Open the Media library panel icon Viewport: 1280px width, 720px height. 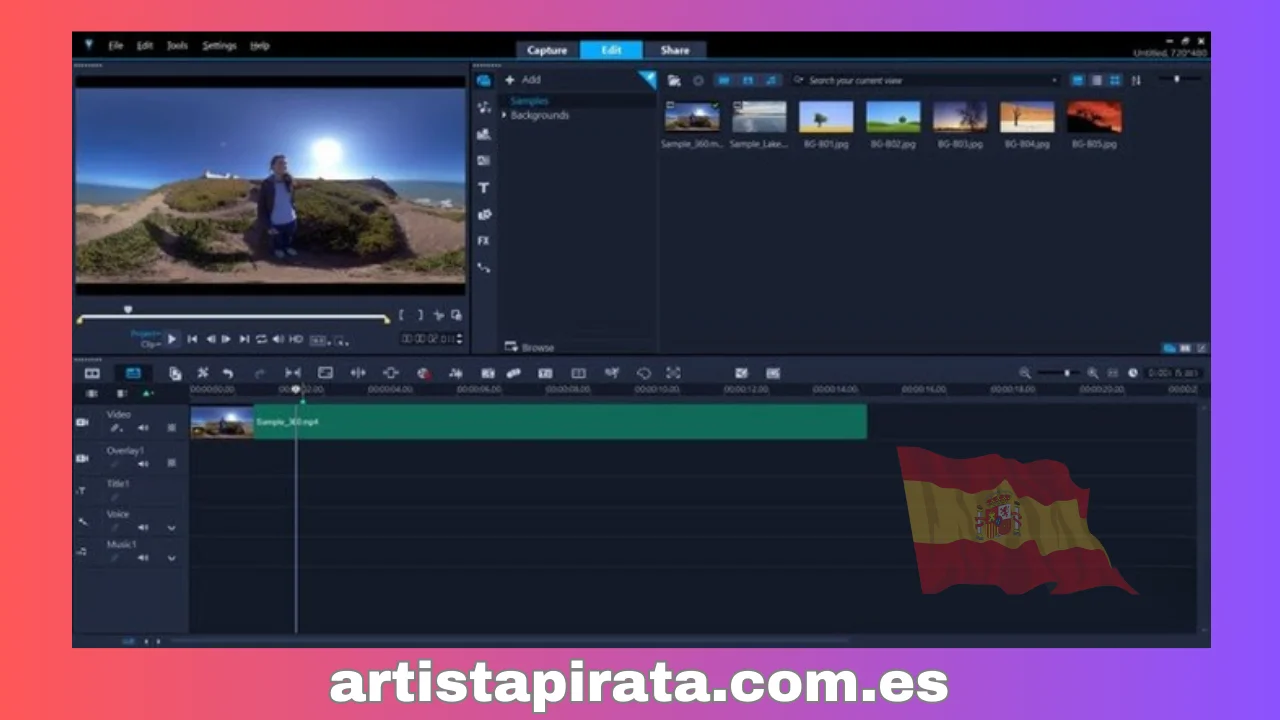pyautogui.click(x=484, y=80)
